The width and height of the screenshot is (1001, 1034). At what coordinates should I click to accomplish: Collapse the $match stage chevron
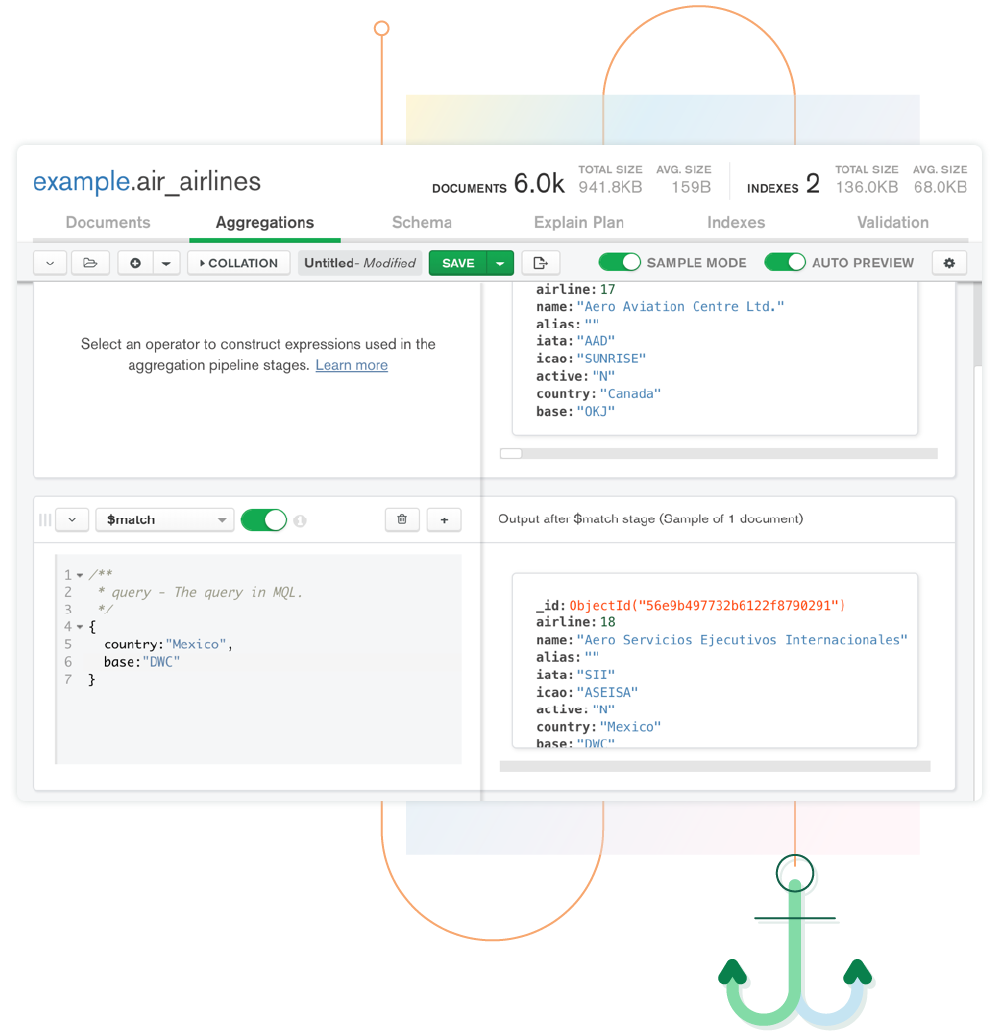point(73,520)
